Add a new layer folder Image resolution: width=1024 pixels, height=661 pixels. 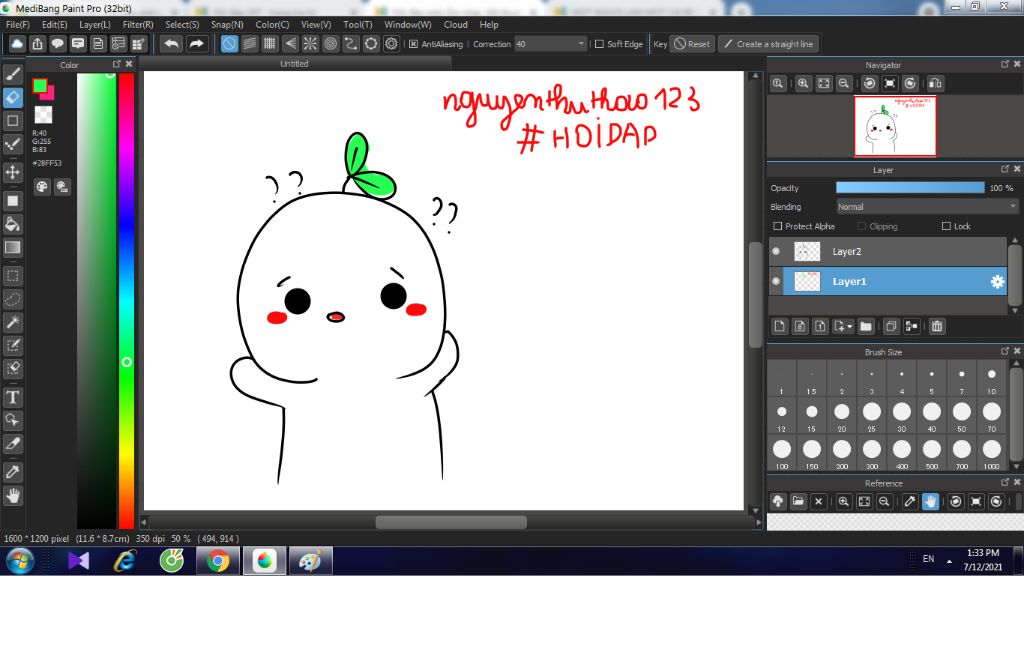(x=866, y=326)
